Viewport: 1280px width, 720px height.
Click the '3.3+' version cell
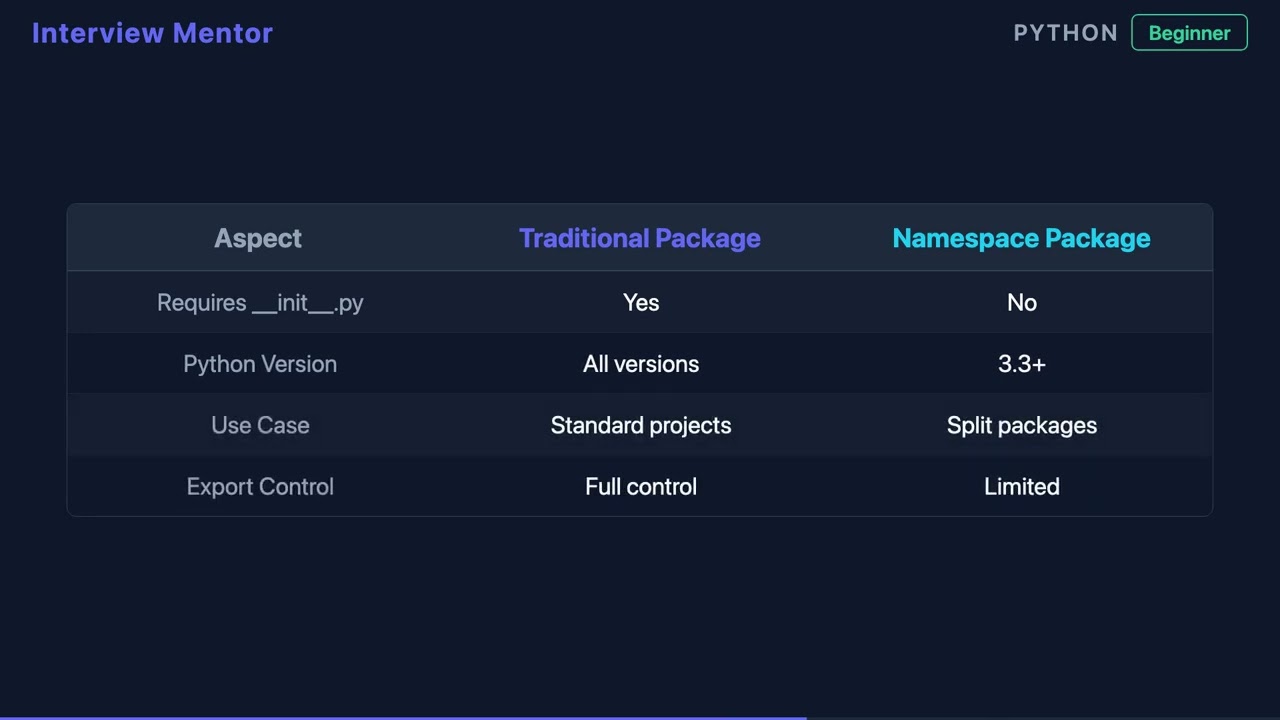1022,364
